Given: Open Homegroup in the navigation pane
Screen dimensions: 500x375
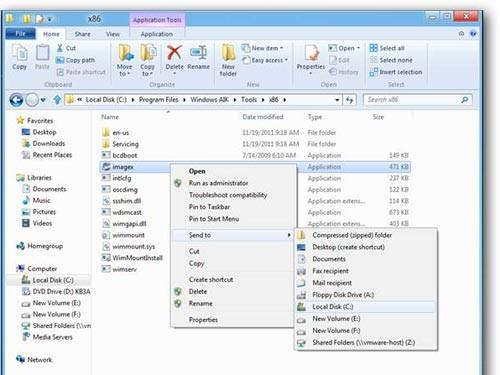Looking at the screenshot, I should tap(39, 246).
